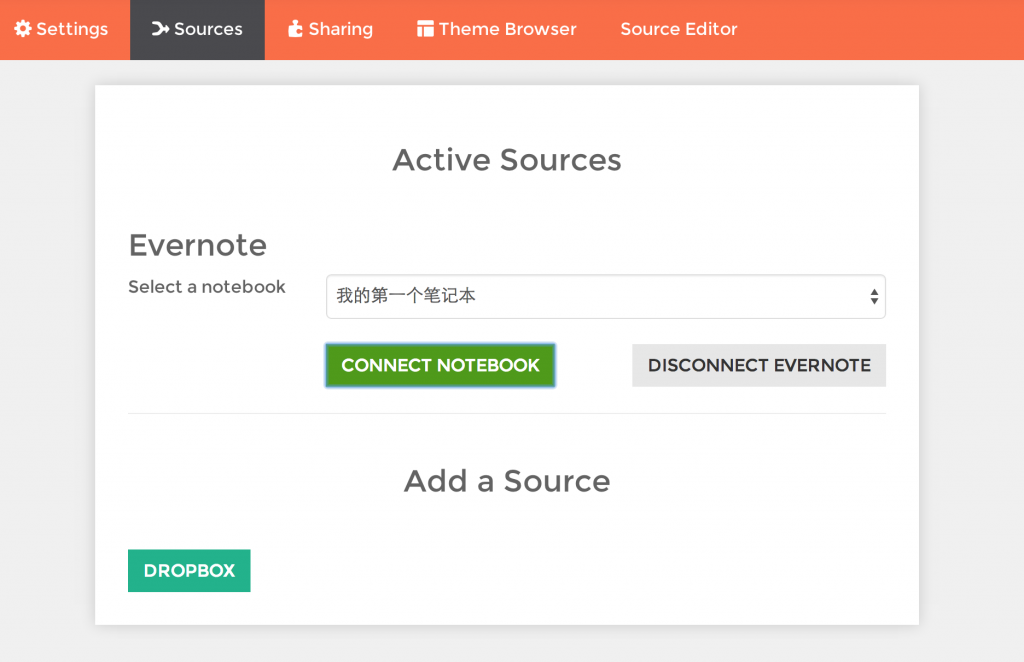Image resolution: width=1024 pixels, height=662 pixels.
Task: Click the Sources arrow icon
Action: click(160, 29)
